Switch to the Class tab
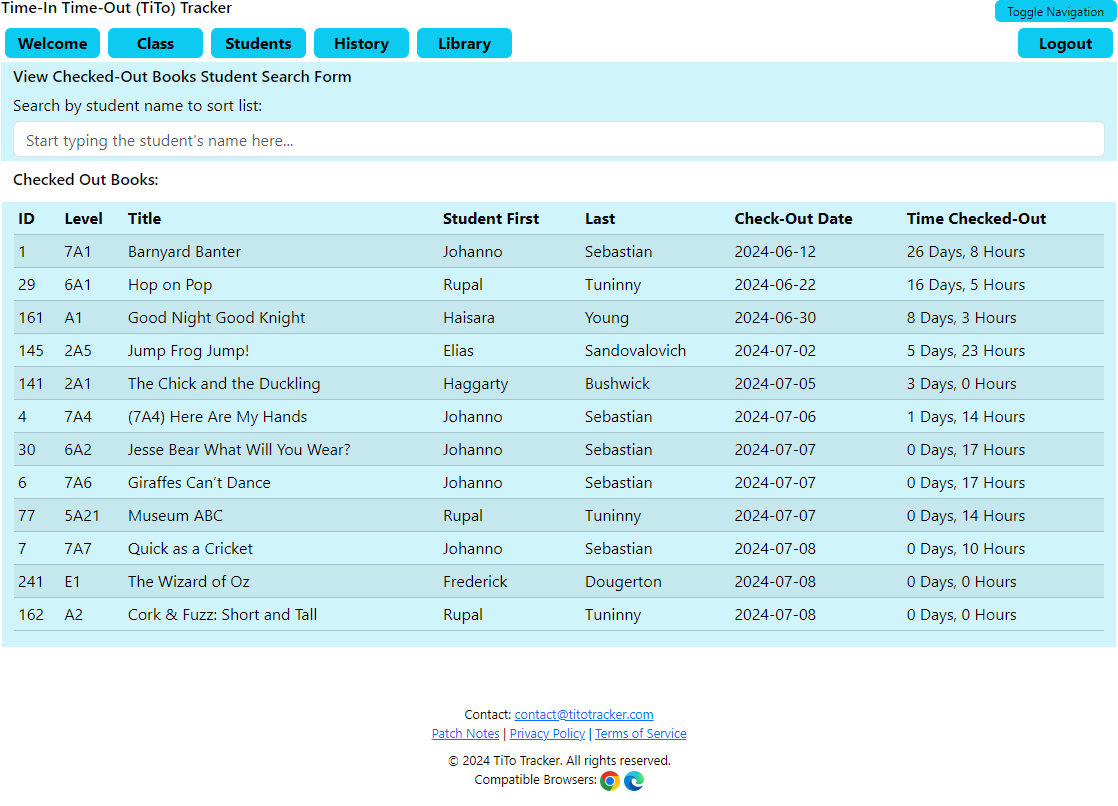 pos(155,44)
